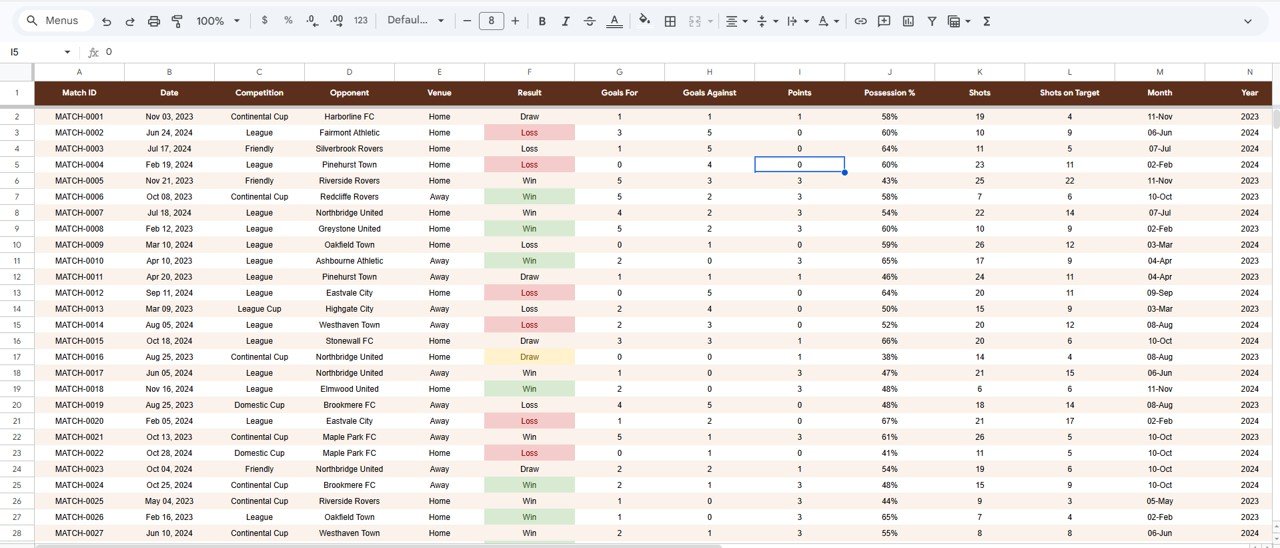Open the merge cells dropdown arrow
The width and height of the screenshot is (1280, 548).
tap(711, 21)
